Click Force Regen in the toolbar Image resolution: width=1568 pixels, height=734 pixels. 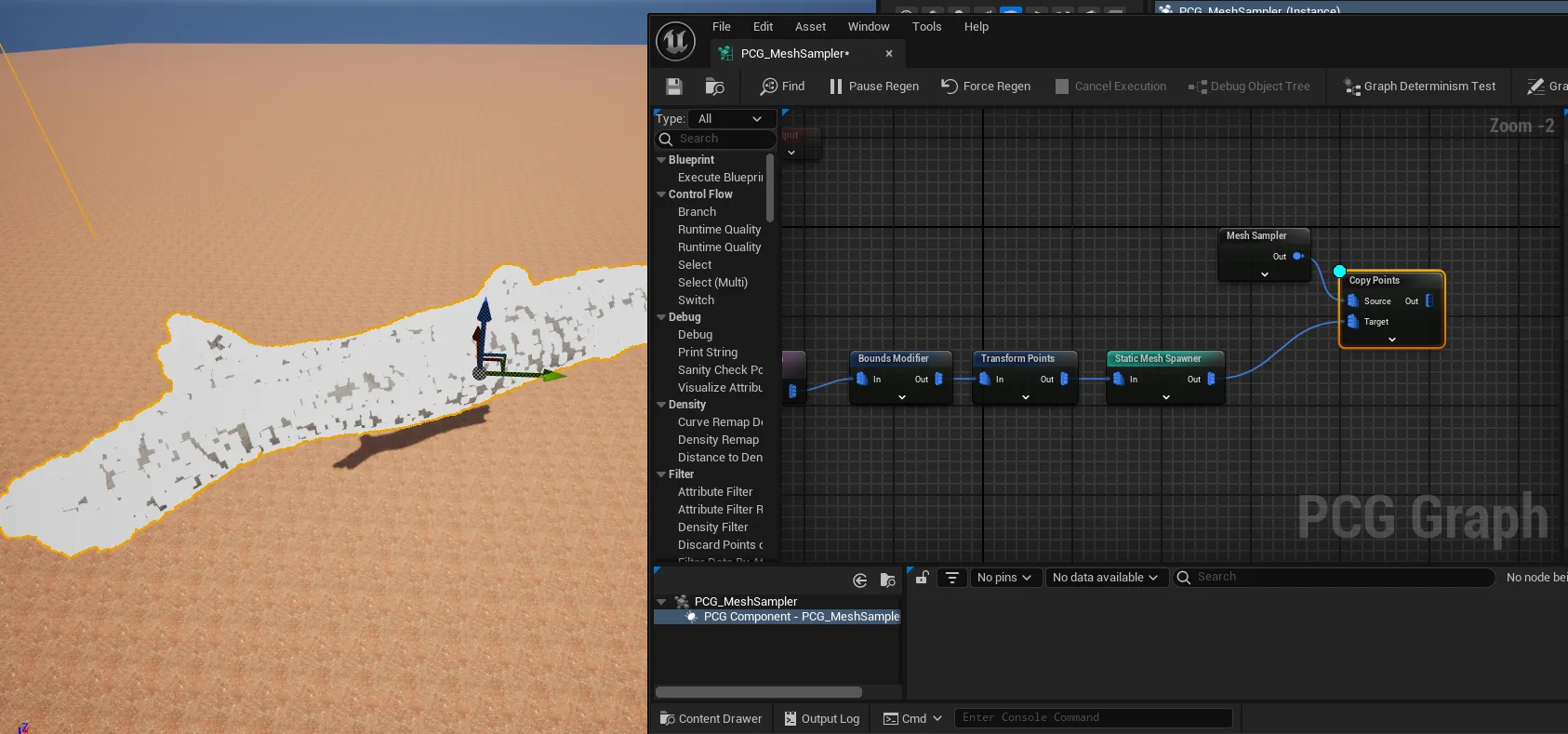point(986,87)
